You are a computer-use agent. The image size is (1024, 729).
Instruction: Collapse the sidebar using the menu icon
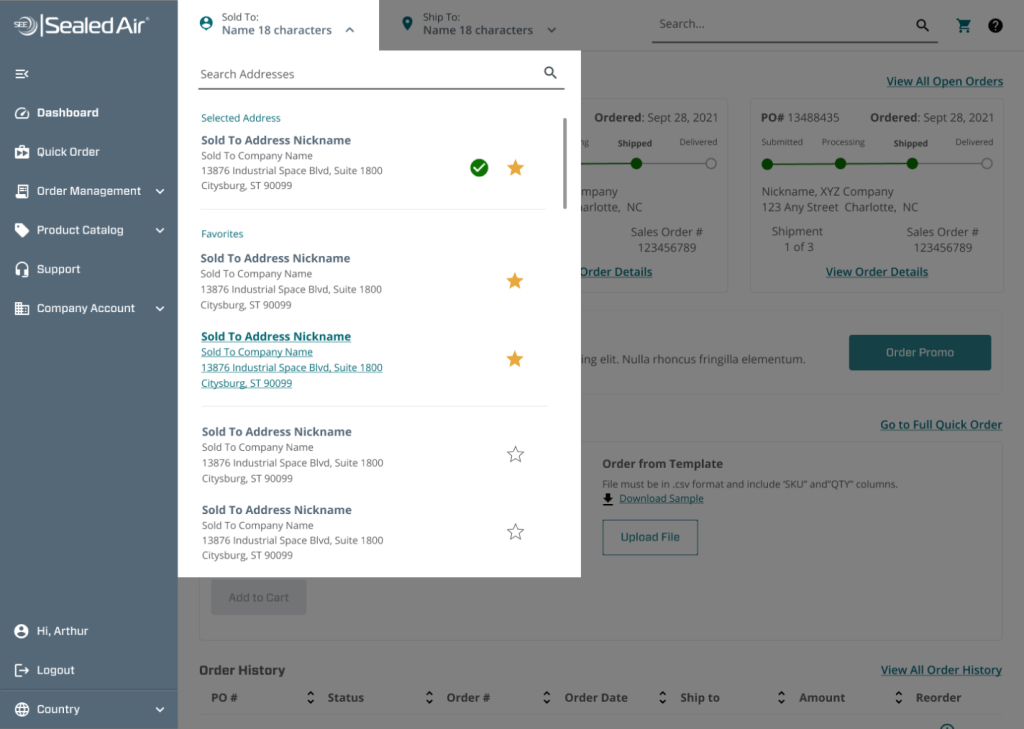tap(22, 74)
